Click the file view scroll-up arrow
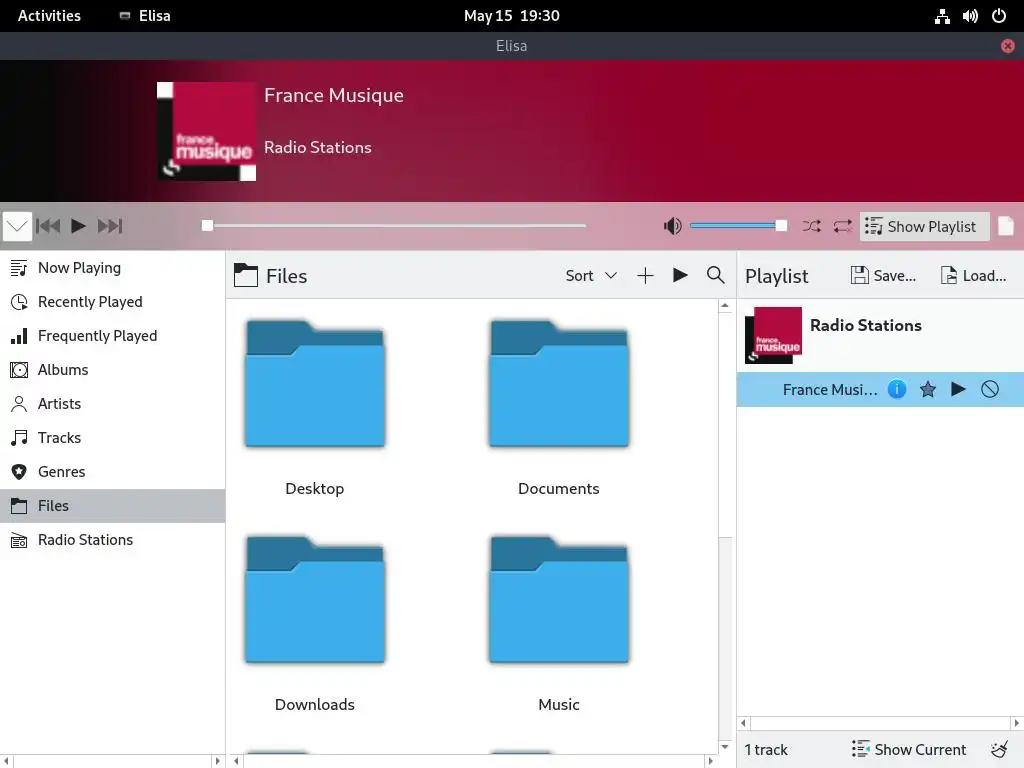 pos(725,306)
